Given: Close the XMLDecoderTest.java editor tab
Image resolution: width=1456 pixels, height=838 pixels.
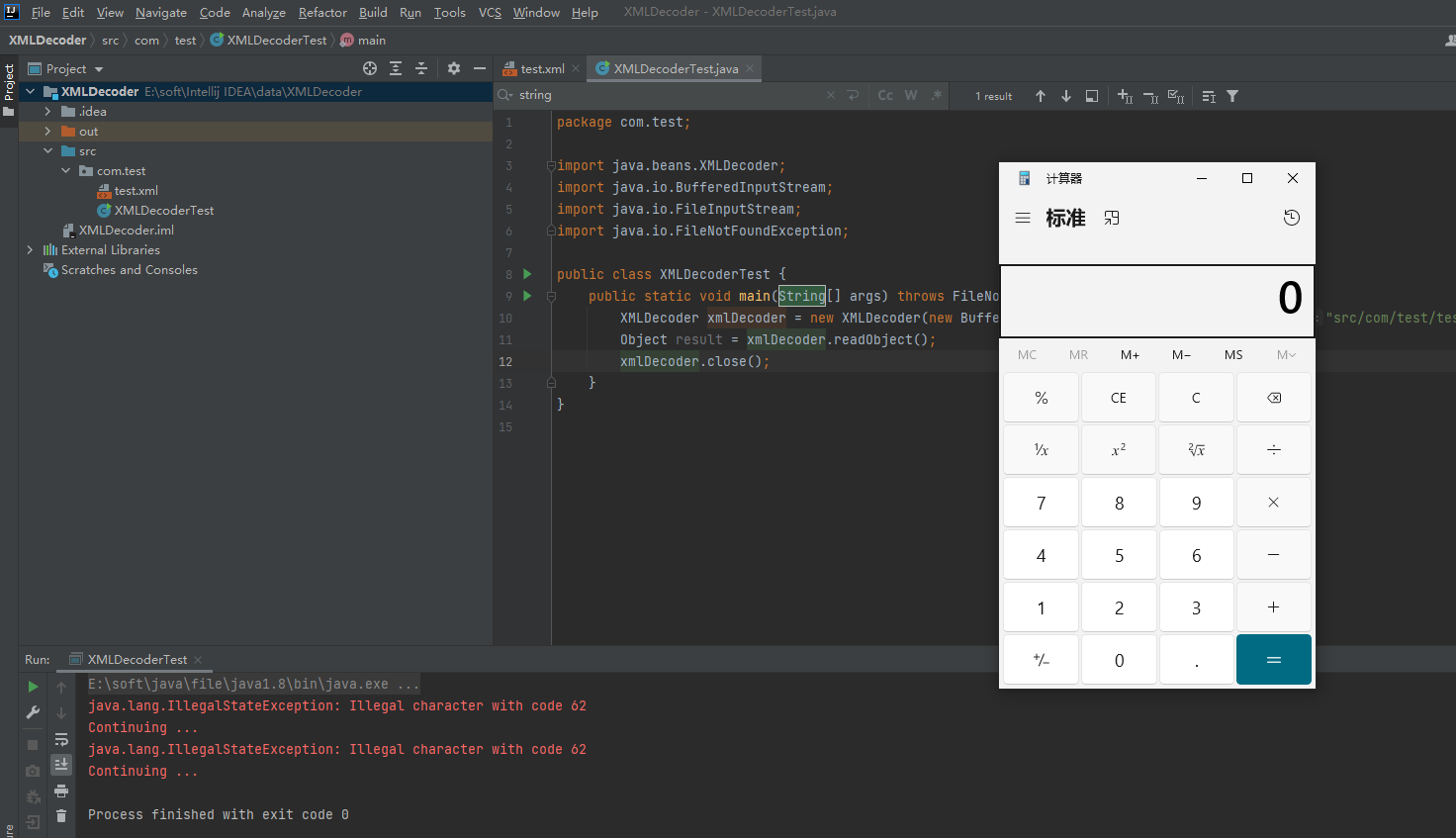Looking at the screenshot, I should 750,68.
